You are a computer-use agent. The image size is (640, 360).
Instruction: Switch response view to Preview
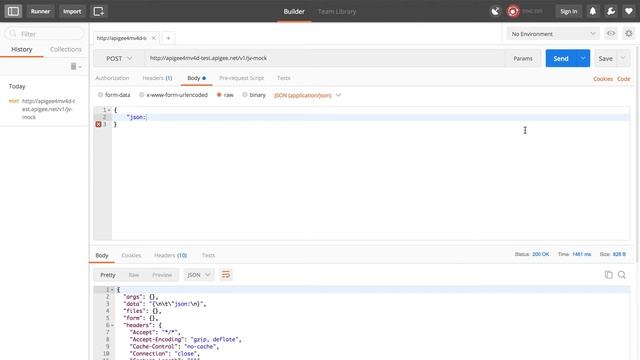(162, 275)
